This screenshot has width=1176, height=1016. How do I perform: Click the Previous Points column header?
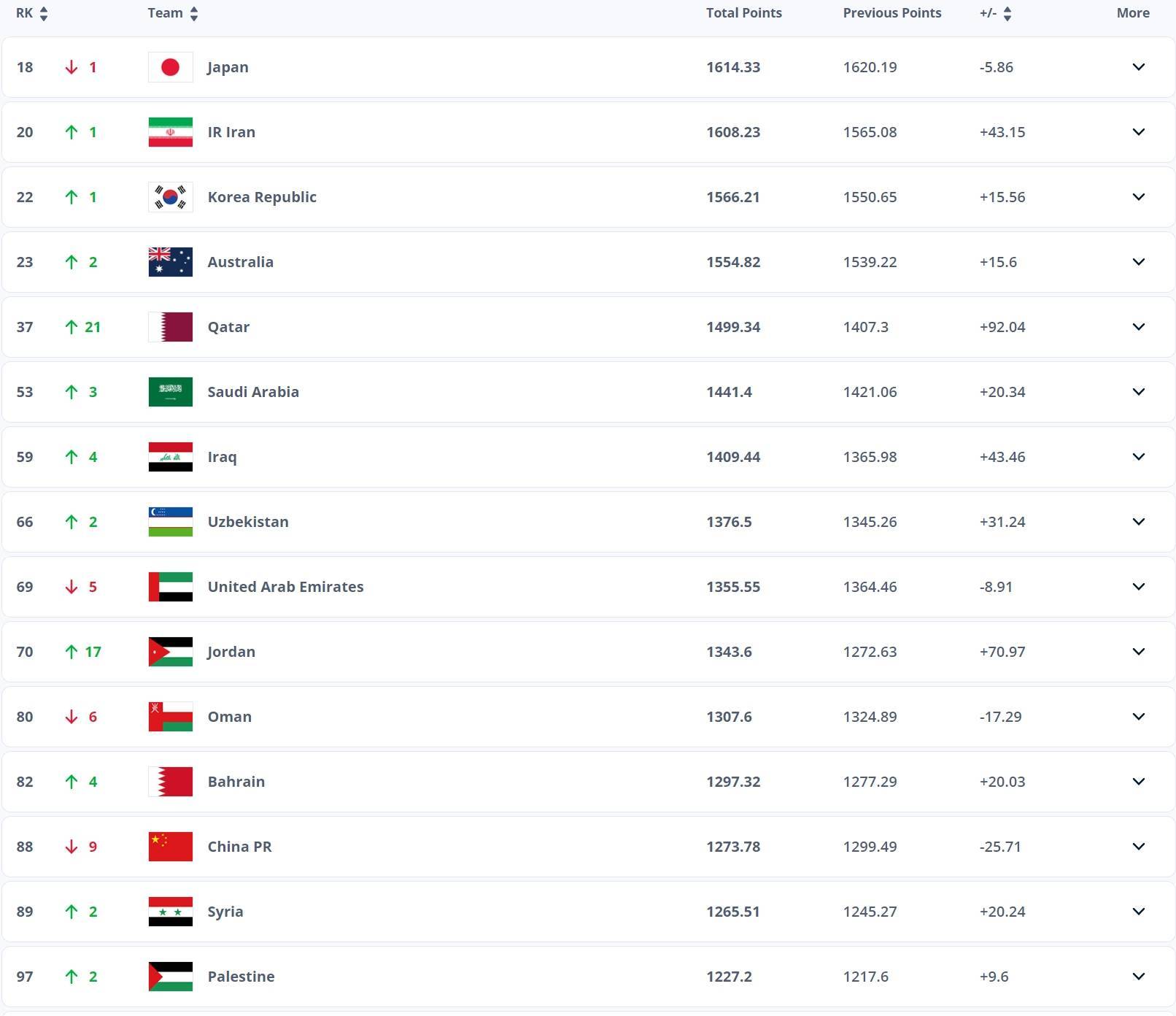coord(891,13)
